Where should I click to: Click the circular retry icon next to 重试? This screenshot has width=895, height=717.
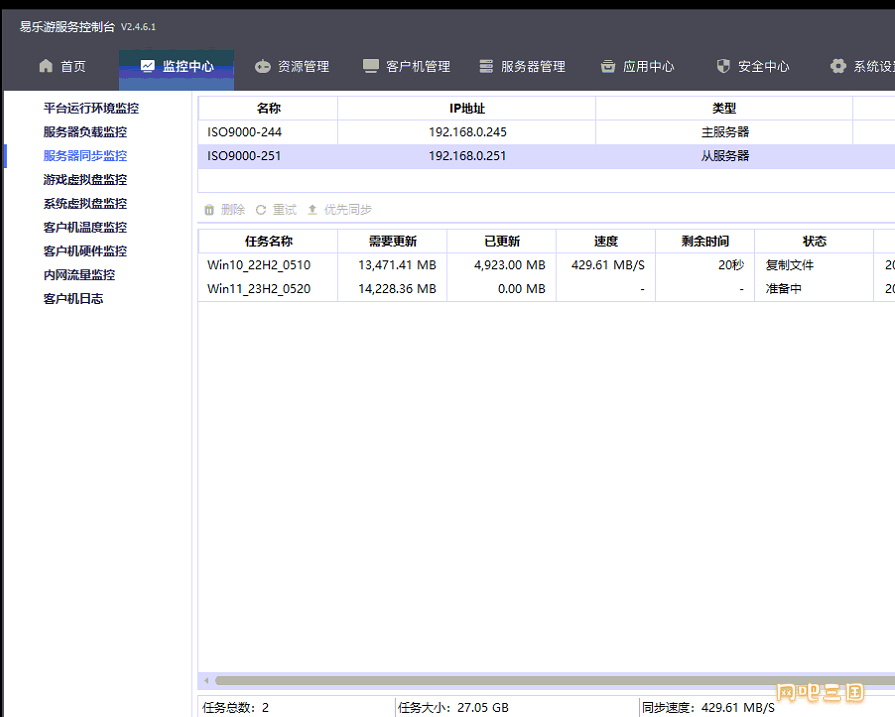261,210
